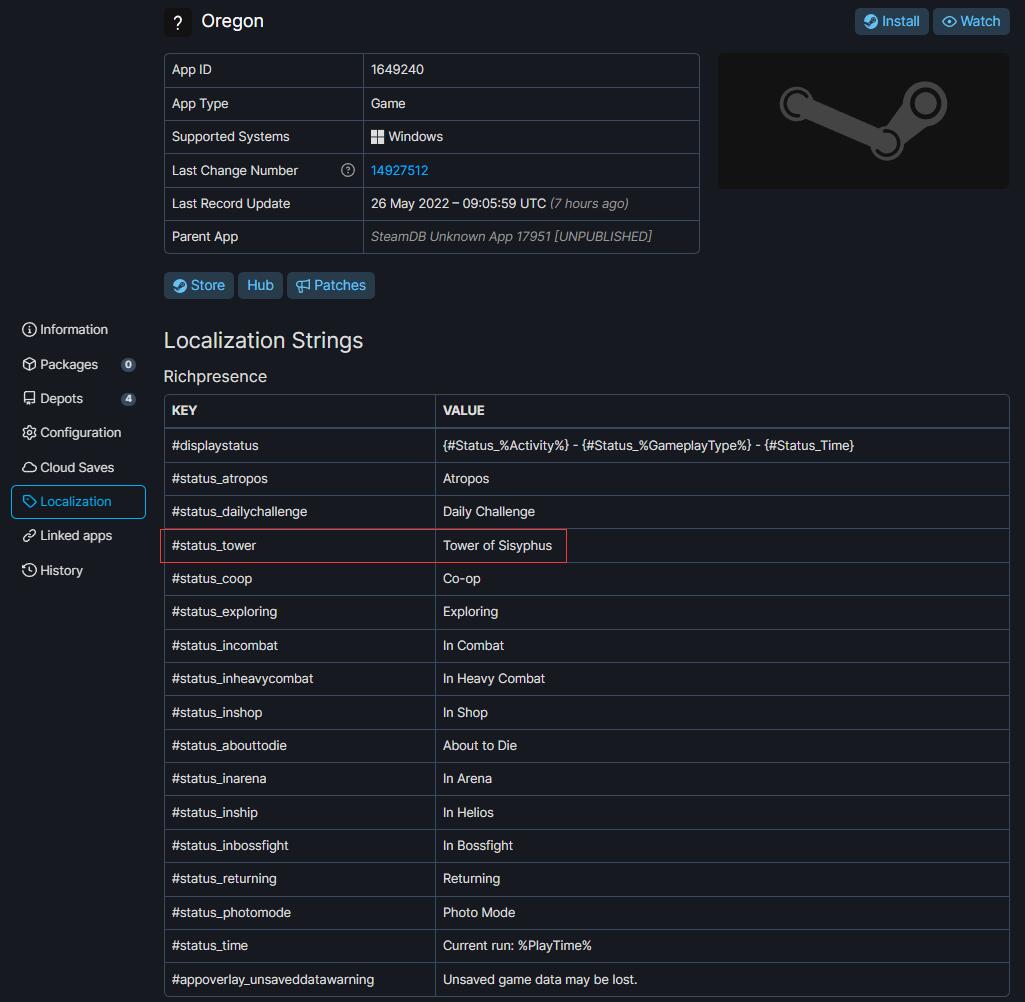1025x1002 pixels.
Task: Click the Windows logo in Supported Systems
Action: pos(377,137)
